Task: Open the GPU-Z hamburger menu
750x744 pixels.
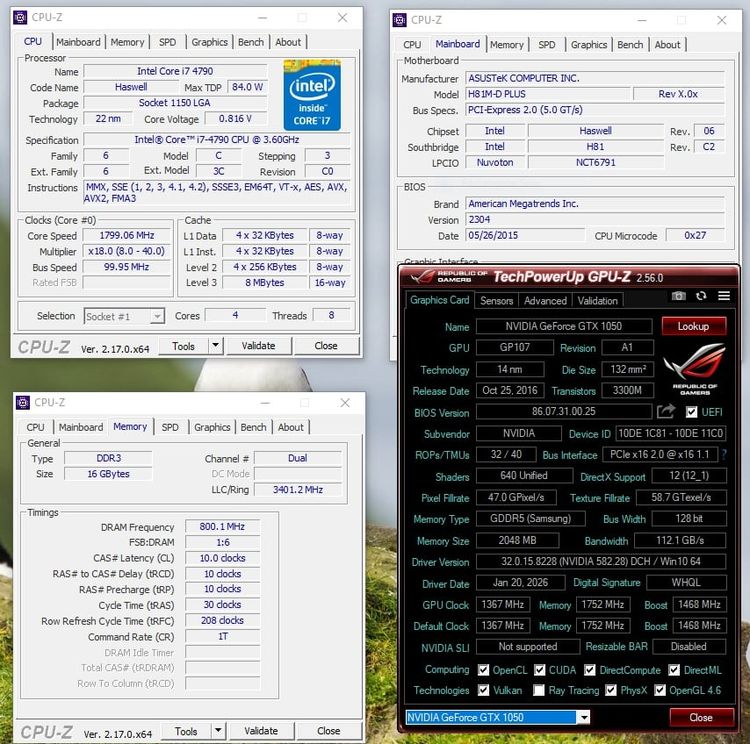Action: pyautogui.click(x=724, y=296)
